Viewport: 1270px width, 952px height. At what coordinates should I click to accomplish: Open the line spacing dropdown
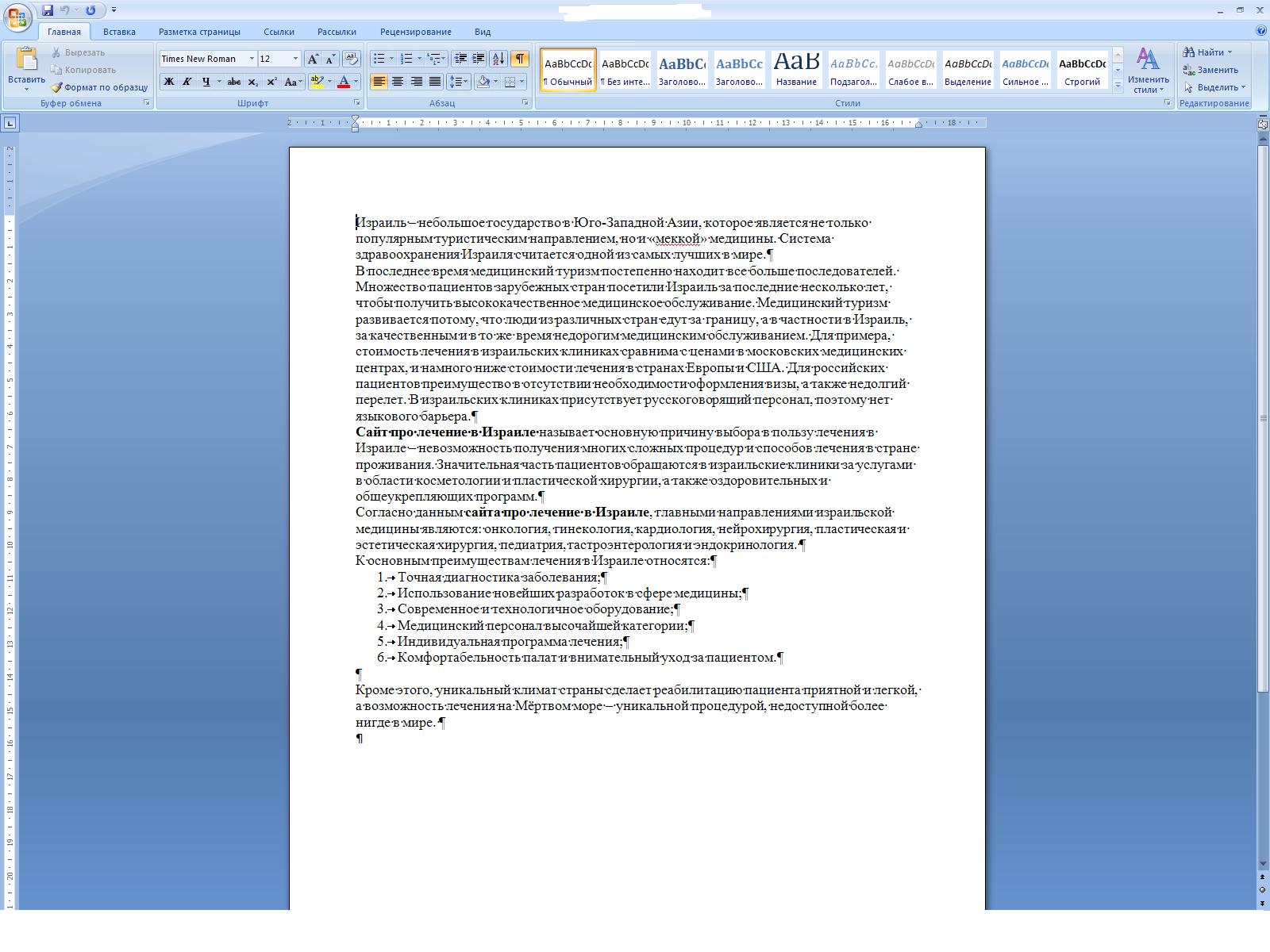tap(459, 82)
